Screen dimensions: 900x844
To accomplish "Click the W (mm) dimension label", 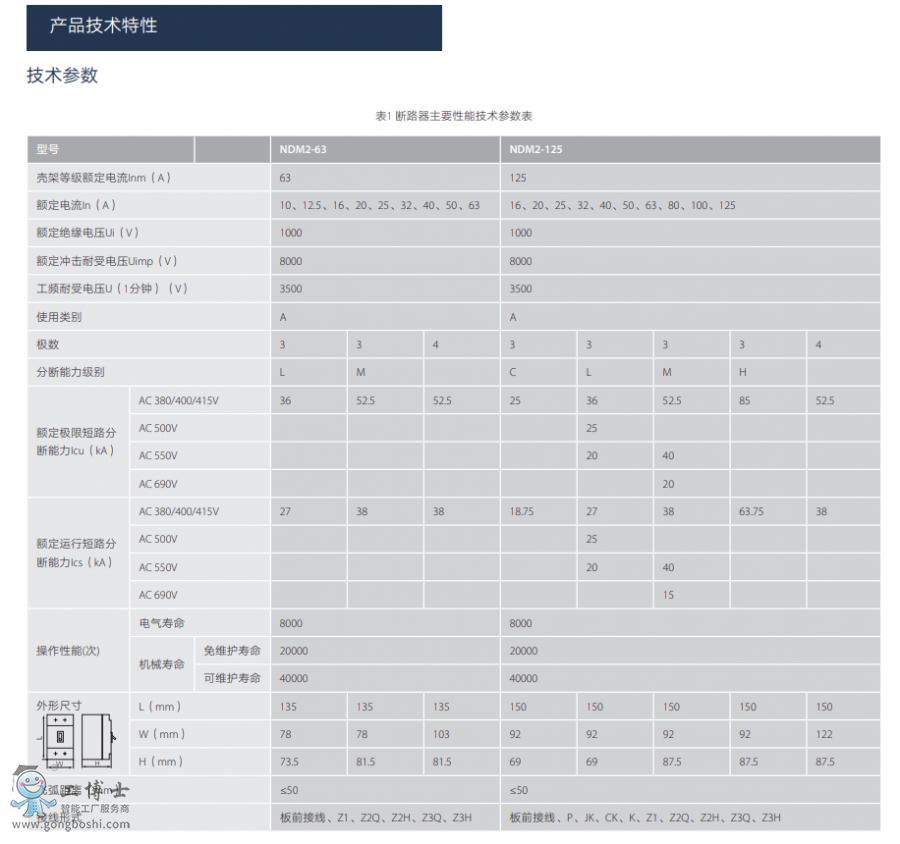I will click(162, 734).
